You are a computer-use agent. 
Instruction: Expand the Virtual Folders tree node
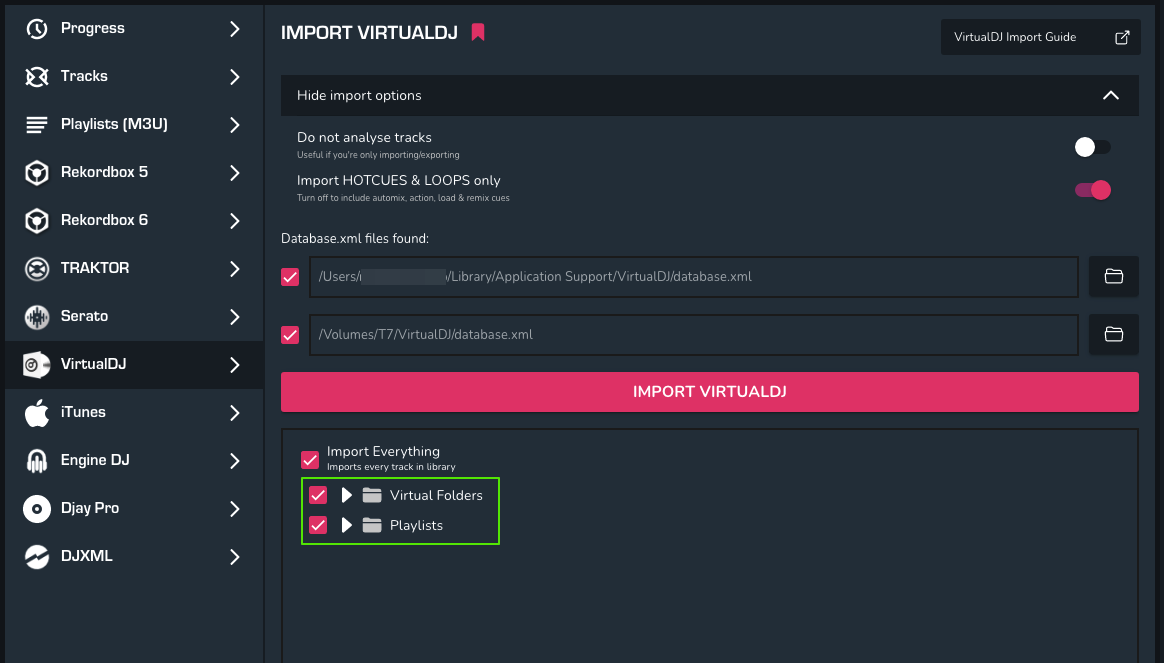[x=346, y=495]
